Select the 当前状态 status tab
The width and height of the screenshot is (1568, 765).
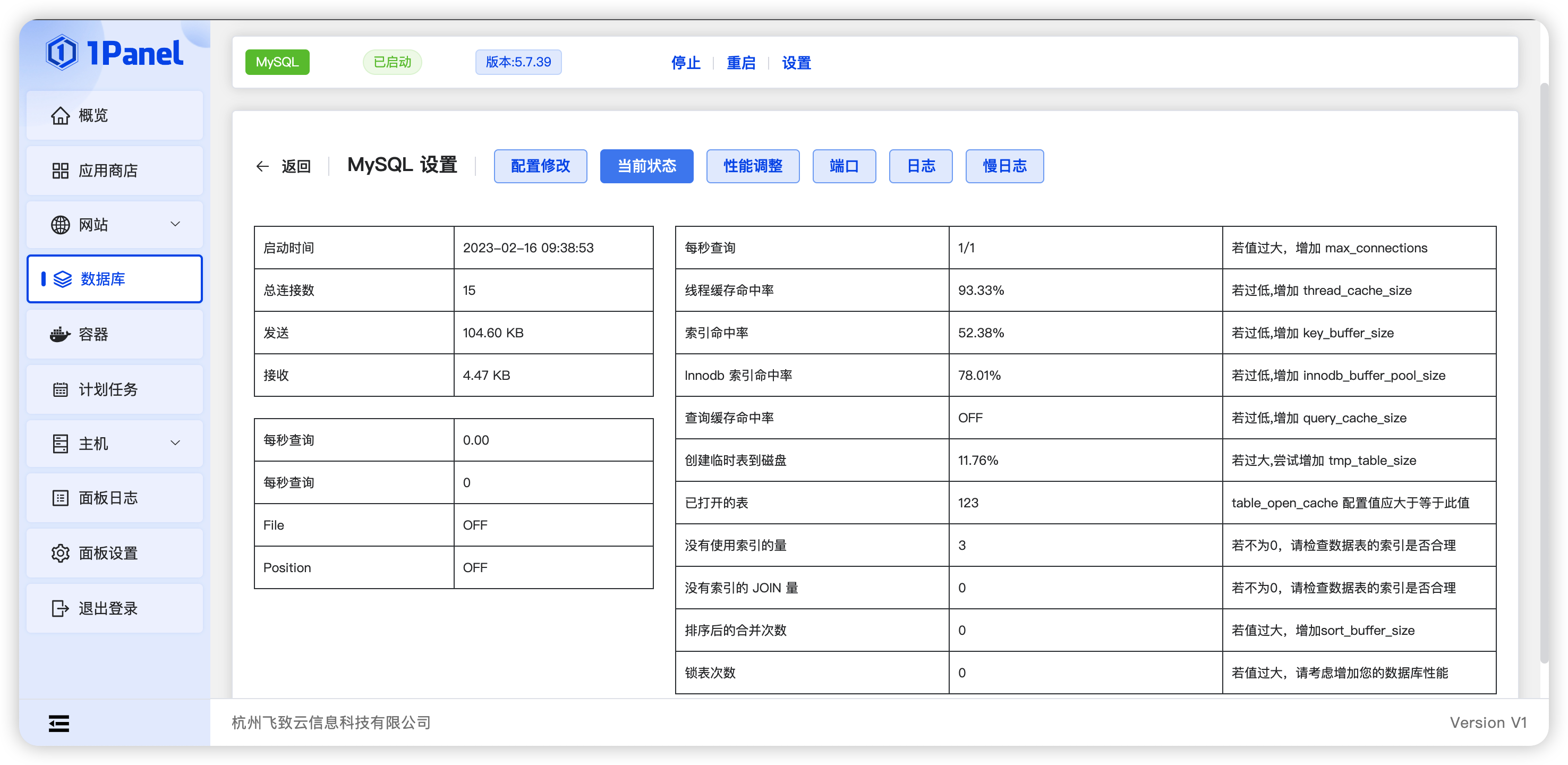coord(646,166)
